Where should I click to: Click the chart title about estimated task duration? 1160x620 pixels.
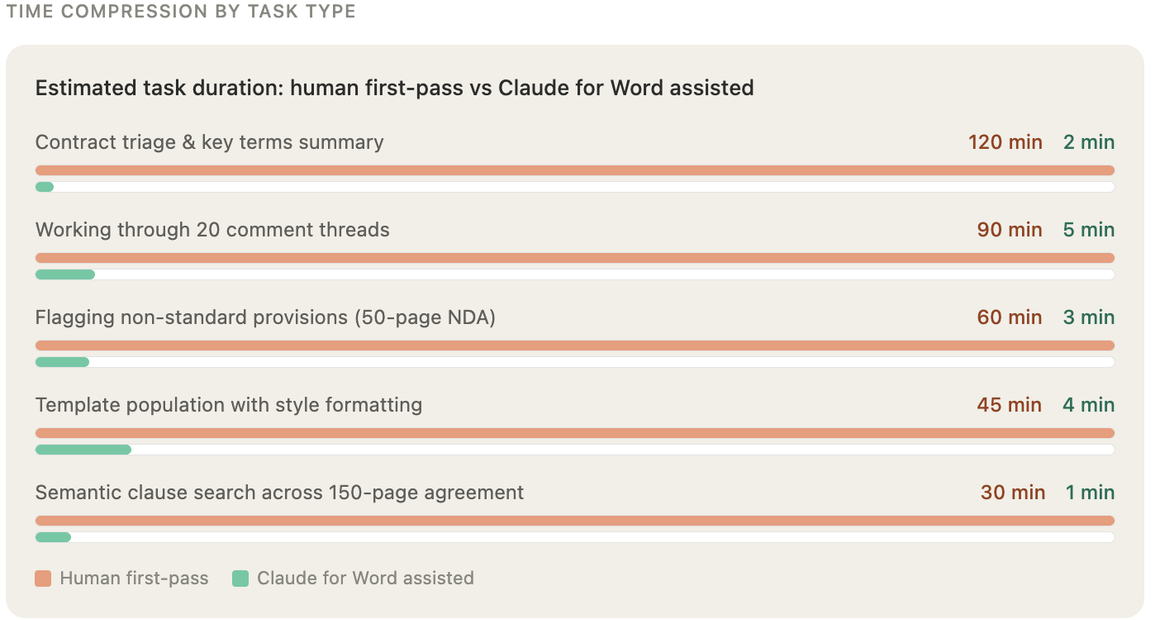(x=394, y=88)
